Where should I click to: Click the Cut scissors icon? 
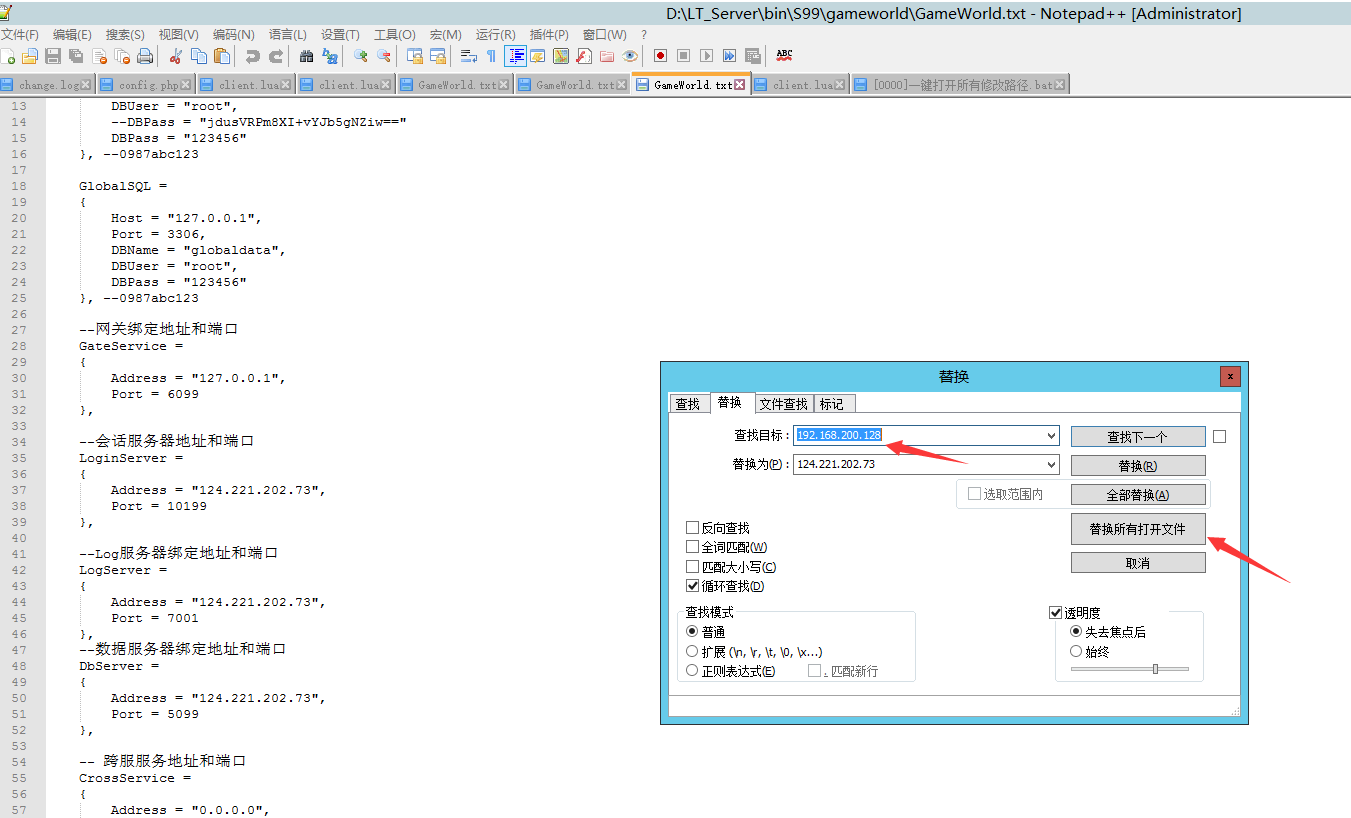click(x=176, y=56)
